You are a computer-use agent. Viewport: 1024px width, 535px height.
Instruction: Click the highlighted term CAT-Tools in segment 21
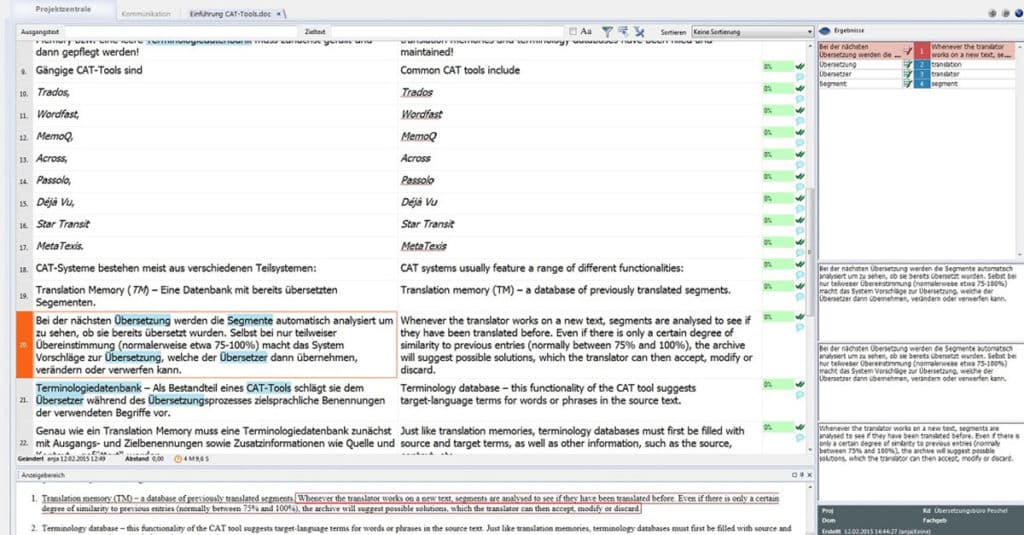coord(268,387)
